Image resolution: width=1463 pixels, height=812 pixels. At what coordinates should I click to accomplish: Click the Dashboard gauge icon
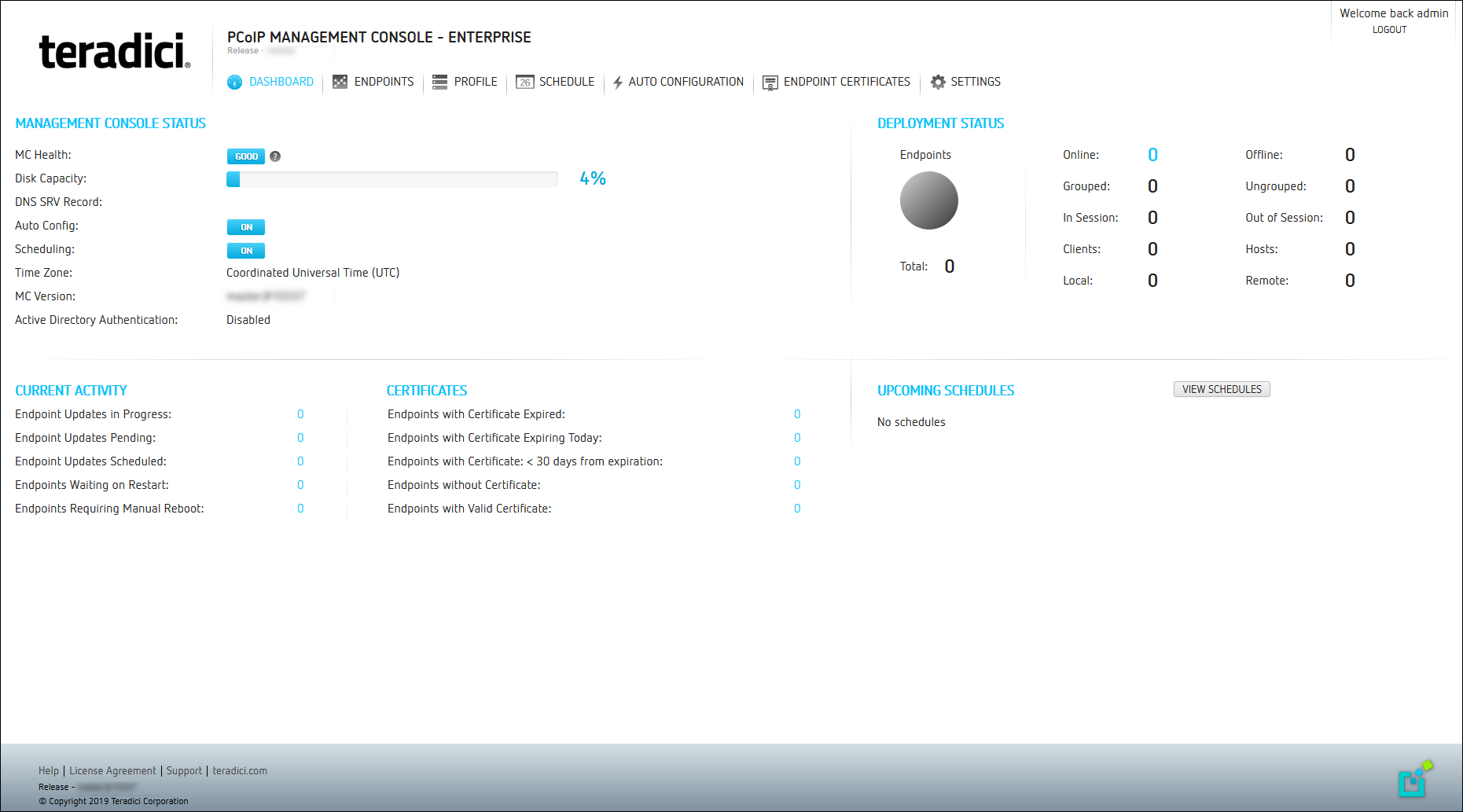coord(234,82)
